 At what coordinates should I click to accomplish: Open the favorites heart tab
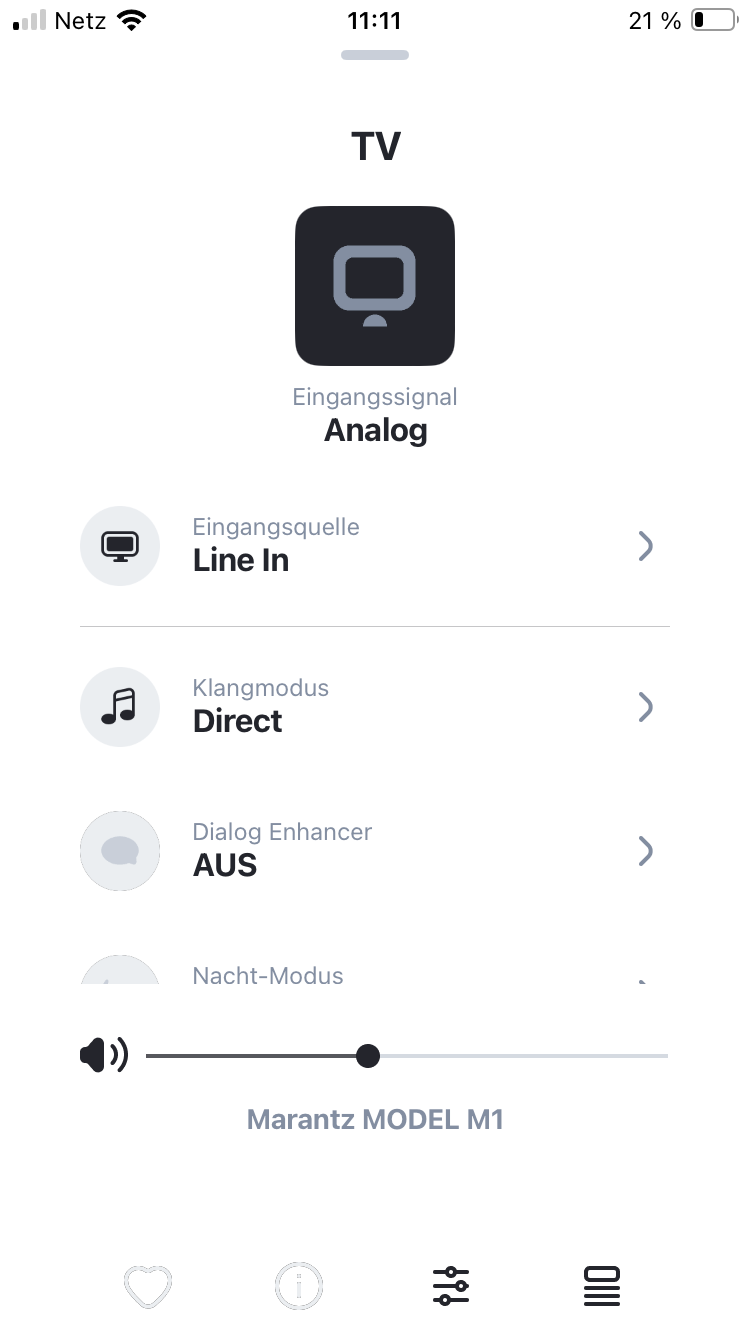(x=148, y=1285)
